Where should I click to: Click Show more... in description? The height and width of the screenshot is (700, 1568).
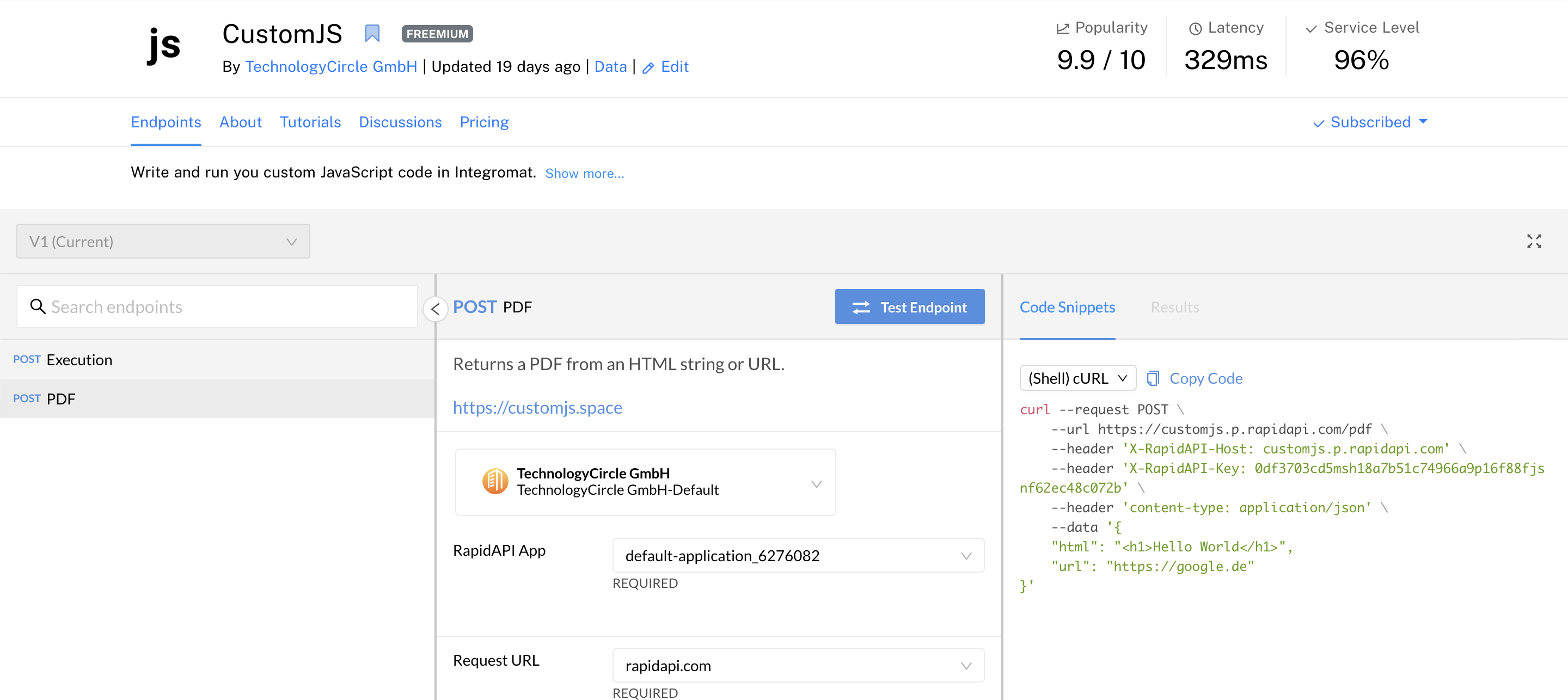(x=584, y=174)
